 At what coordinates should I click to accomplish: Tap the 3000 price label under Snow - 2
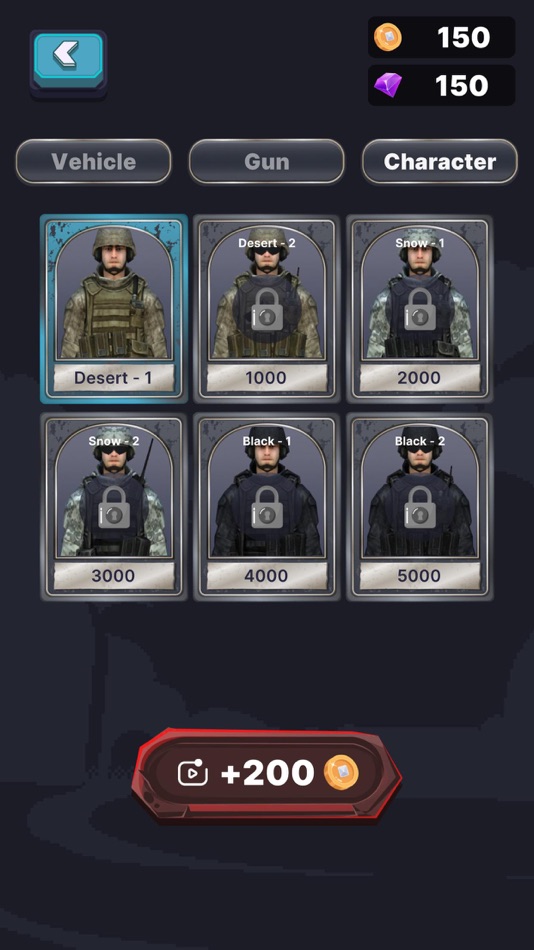[113, 576]
